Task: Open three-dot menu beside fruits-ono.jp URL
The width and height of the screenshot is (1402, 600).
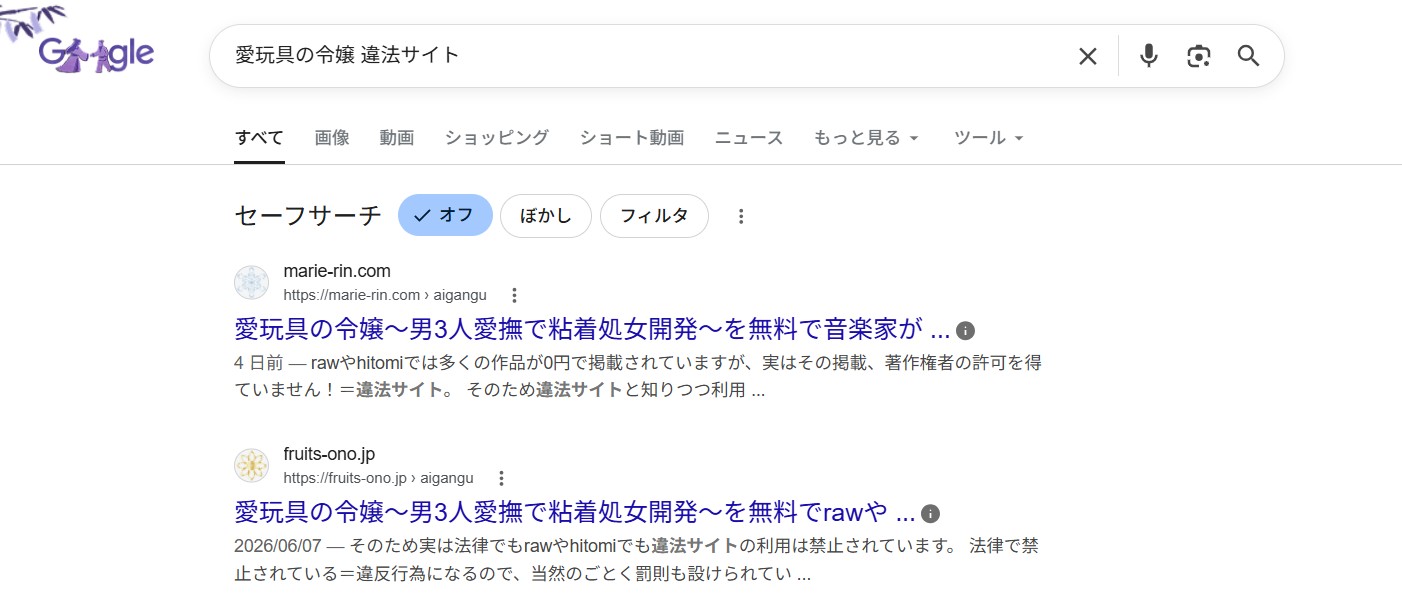Action: 502,478
